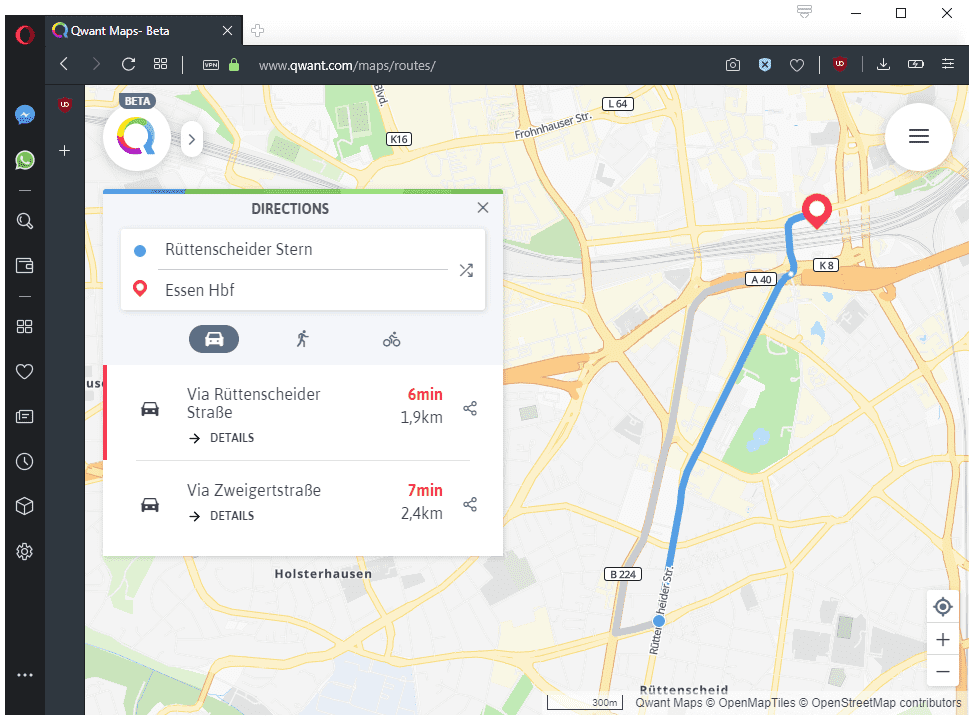Screen dimensions: 974x721
Task: Center map on my location
Action: [x=943, y=606]
